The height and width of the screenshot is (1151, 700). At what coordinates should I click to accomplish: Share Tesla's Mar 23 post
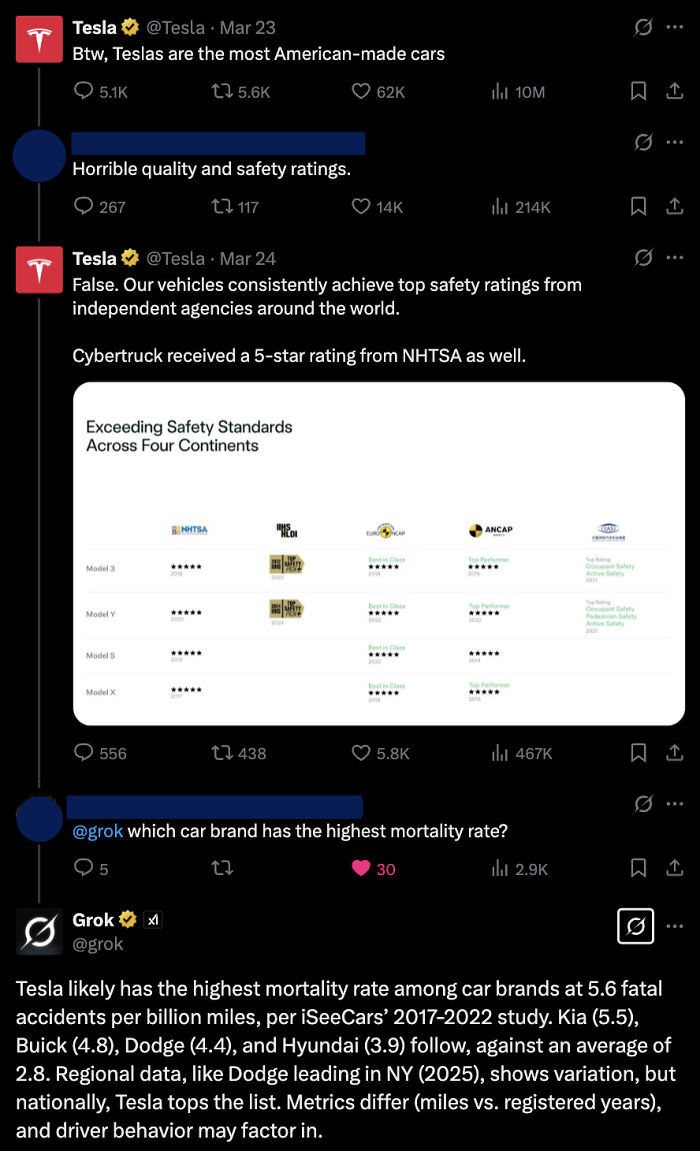670,91
